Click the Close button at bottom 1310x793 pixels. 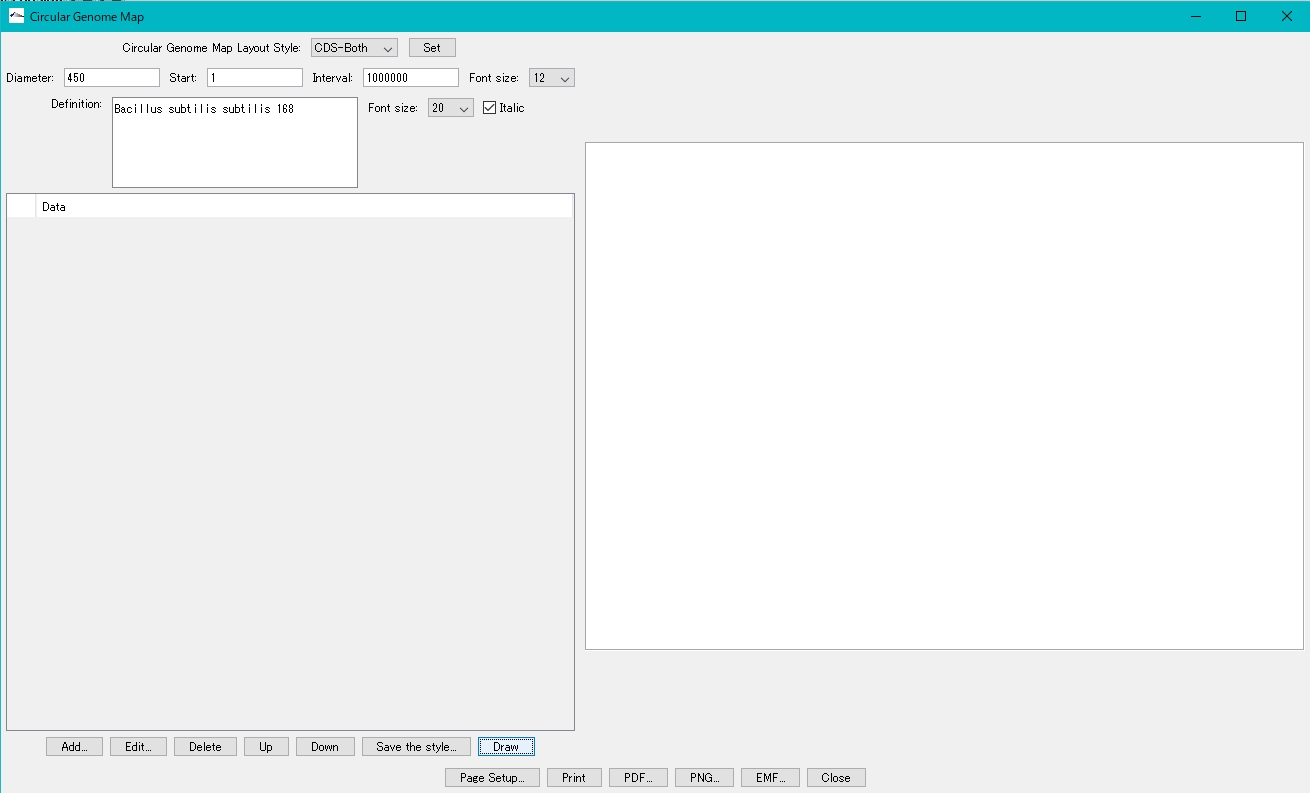click(x=836, y=778)
